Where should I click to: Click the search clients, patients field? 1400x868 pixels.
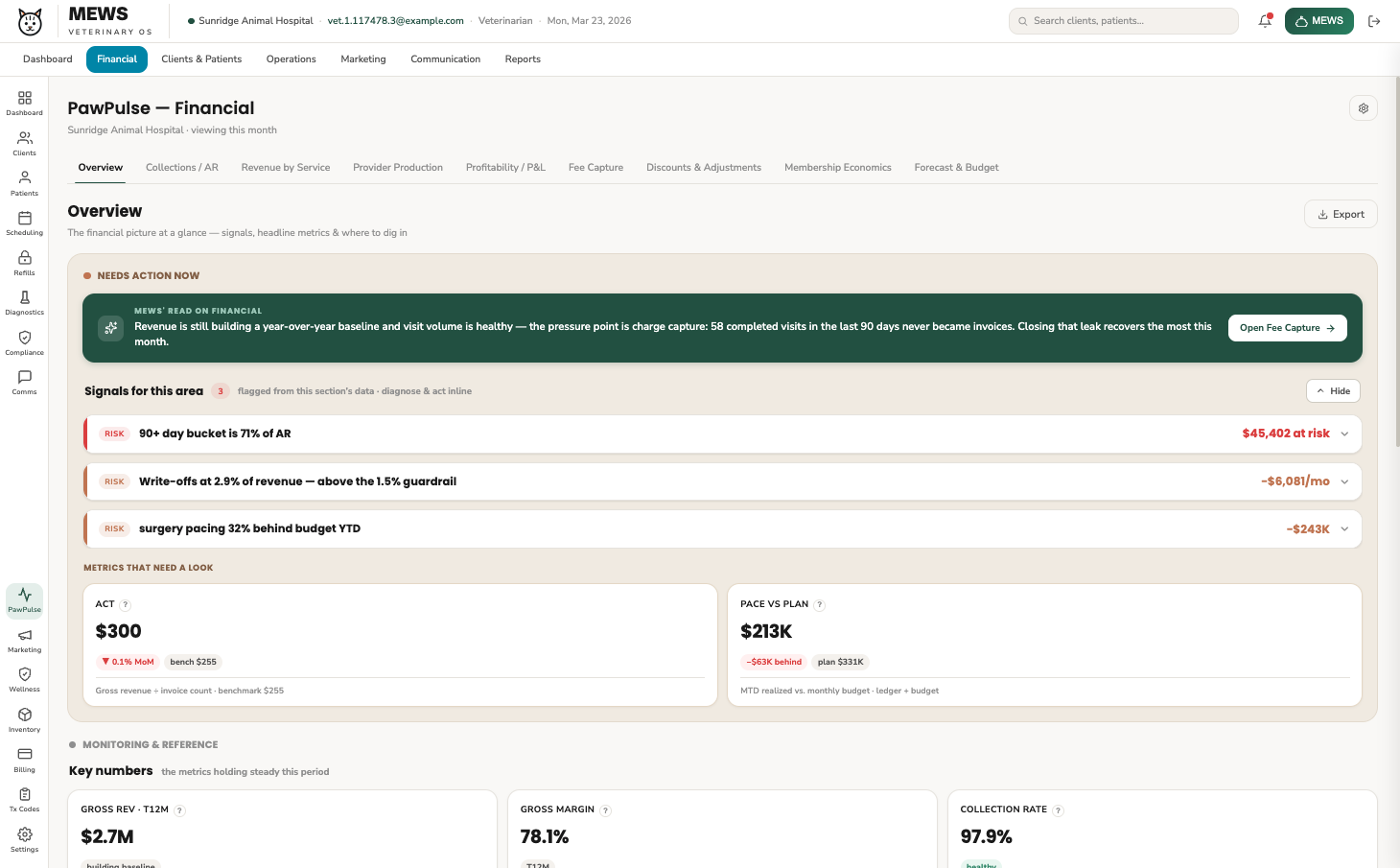click(1123, 21)
